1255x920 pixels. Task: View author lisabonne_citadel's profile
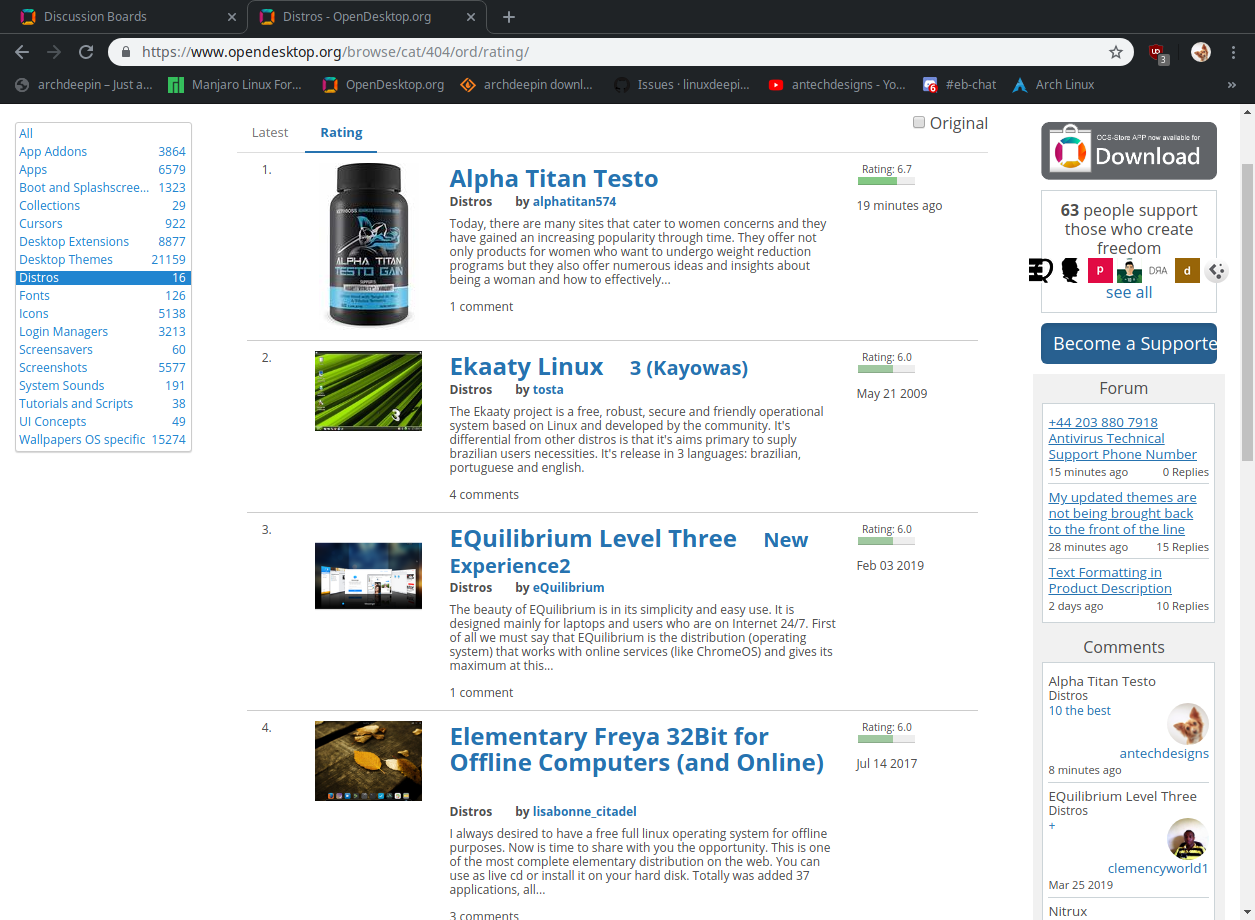tap(584, 811)
